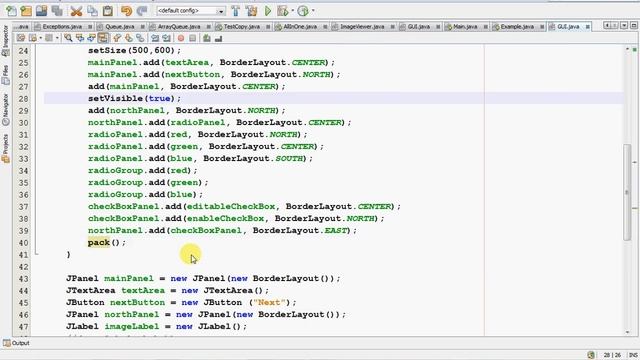The width and height of the screenshot is (640, 360).
Task: Close the Main.java tab
Action: (x=485, y=27)
